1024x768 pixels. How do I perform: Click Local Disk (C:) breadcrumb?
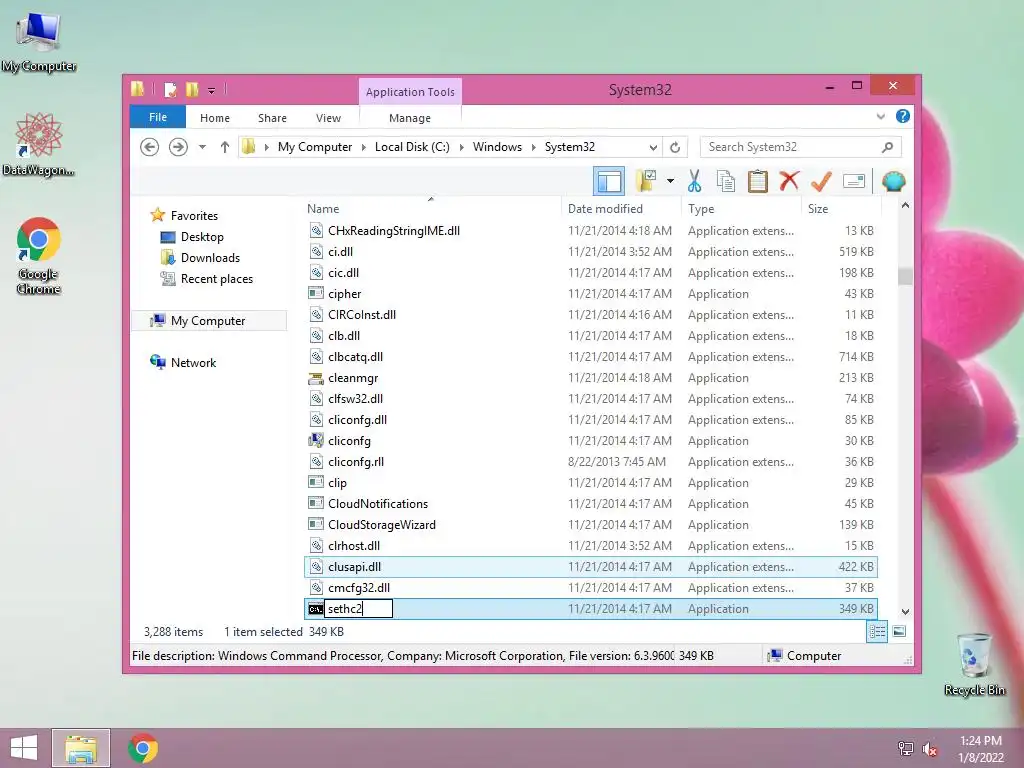[412, 147]
